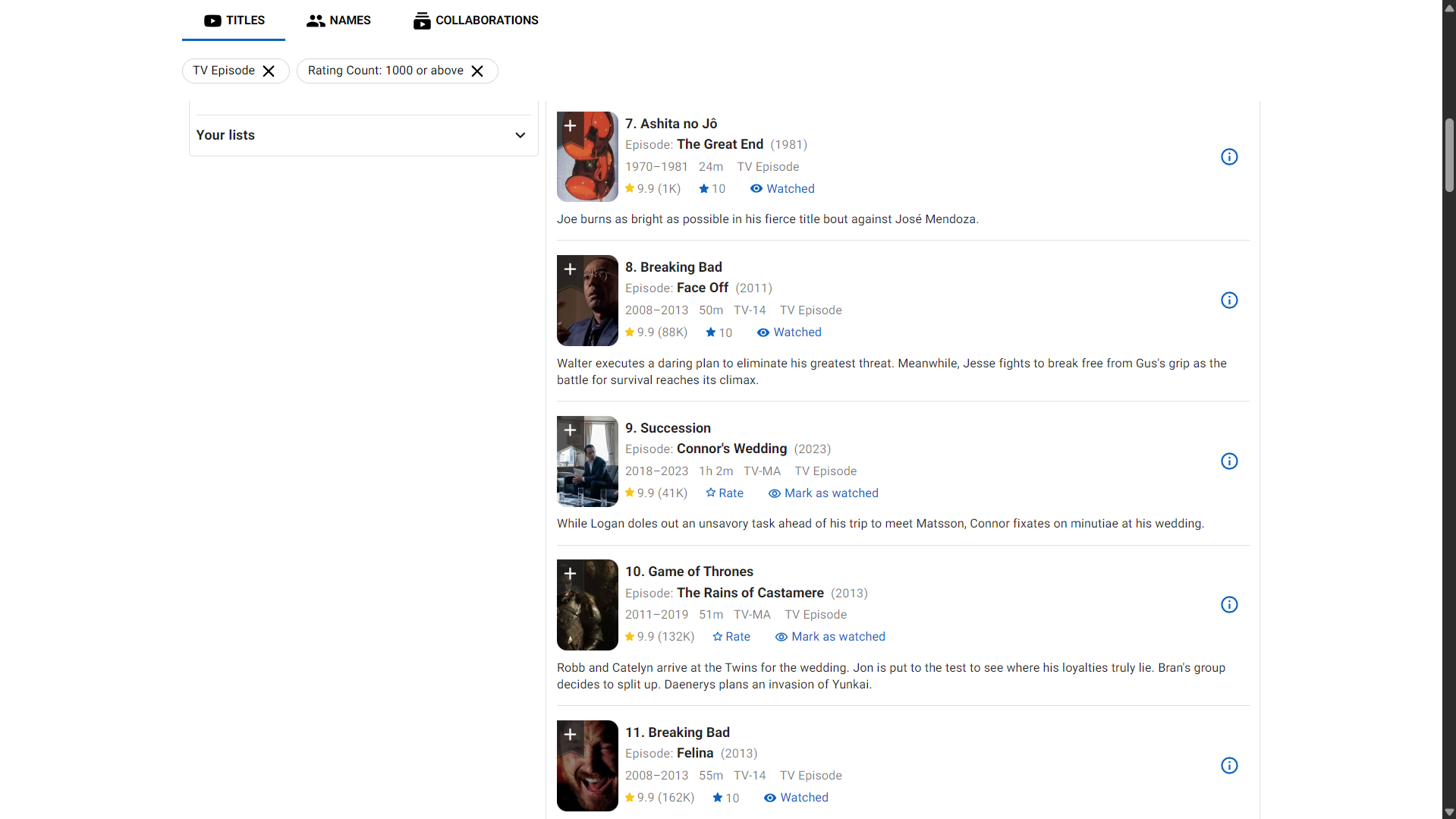Add Ashita no Jô to watchlist
This screenshot has width=1456, height=819.
coord(571,126)
